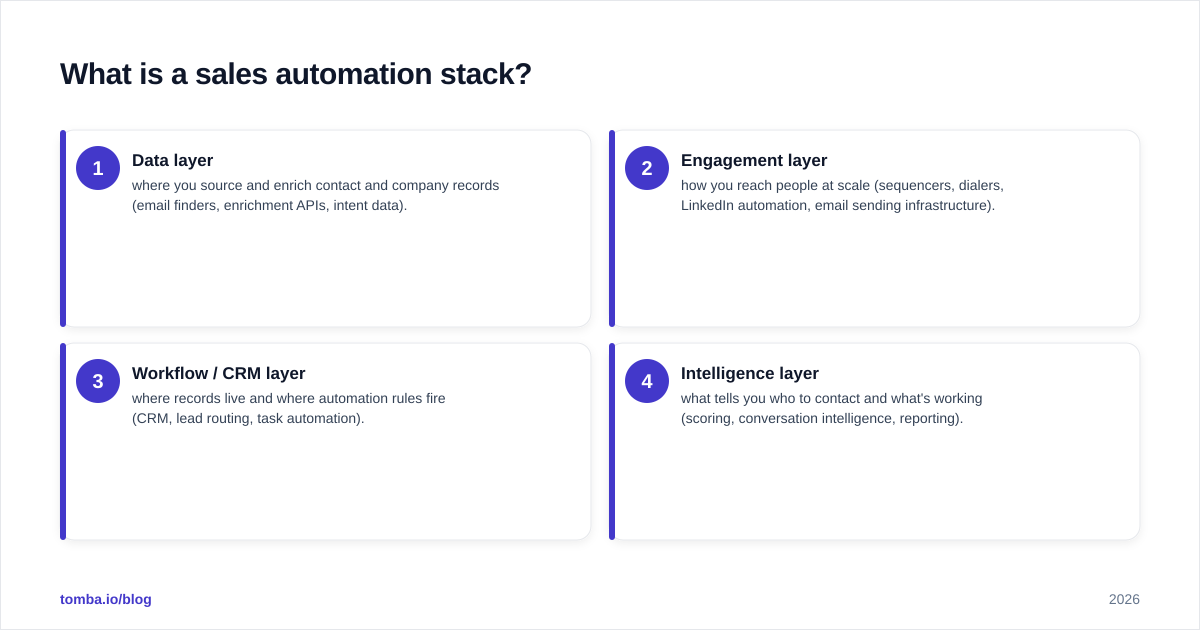Screen dimensions: 1200x630
Task: Click the text 'how you reach people at scale'
Action: 776,185
